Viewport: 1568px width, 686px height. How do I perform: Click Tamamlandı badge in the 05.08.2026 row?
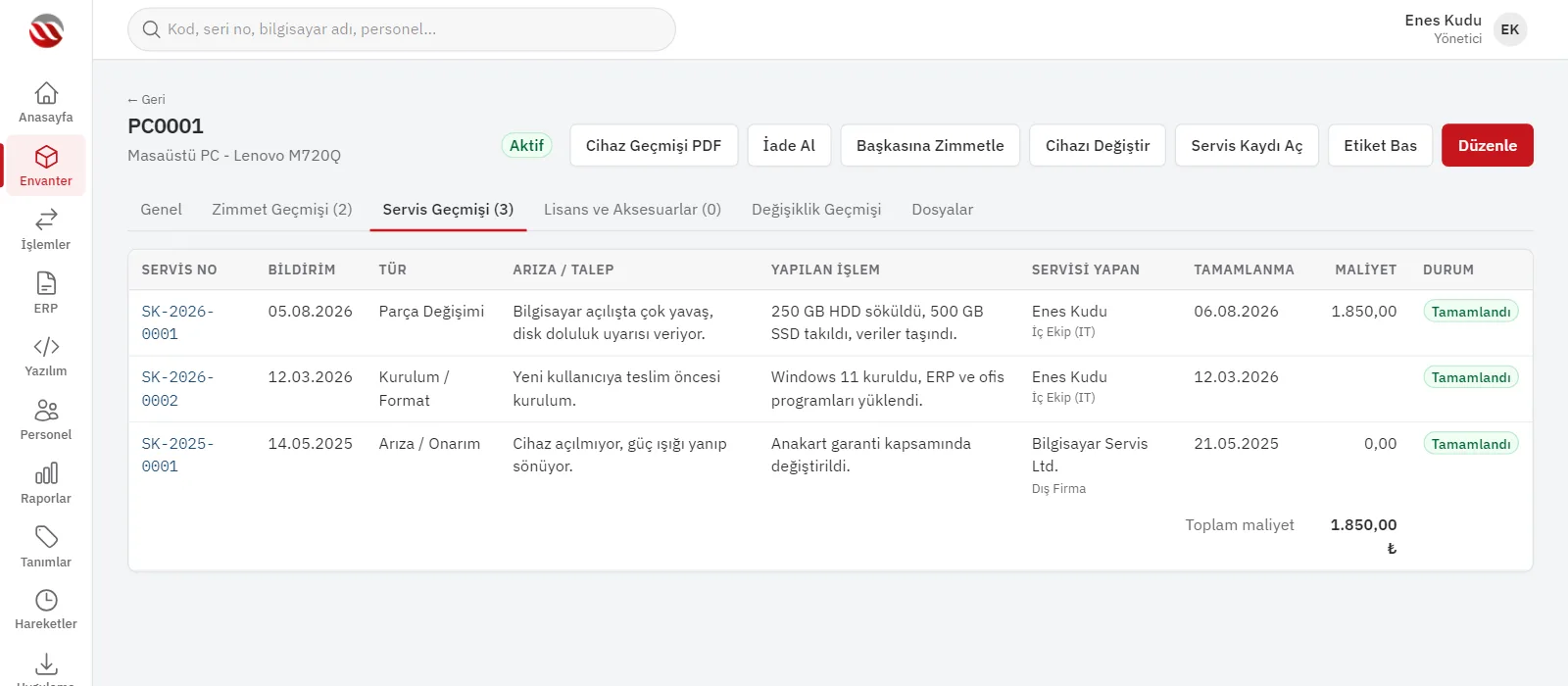pyautogui.click(x=1471, y=312)
